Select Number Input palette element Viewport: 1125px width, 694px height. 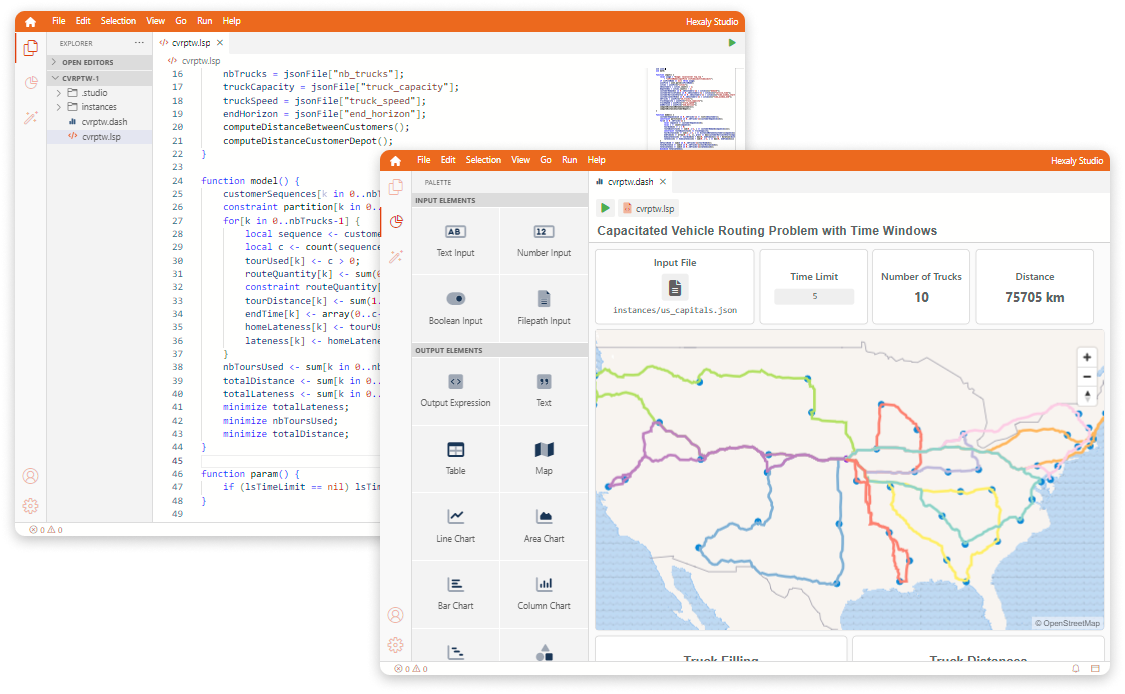(x=544, y=240)
